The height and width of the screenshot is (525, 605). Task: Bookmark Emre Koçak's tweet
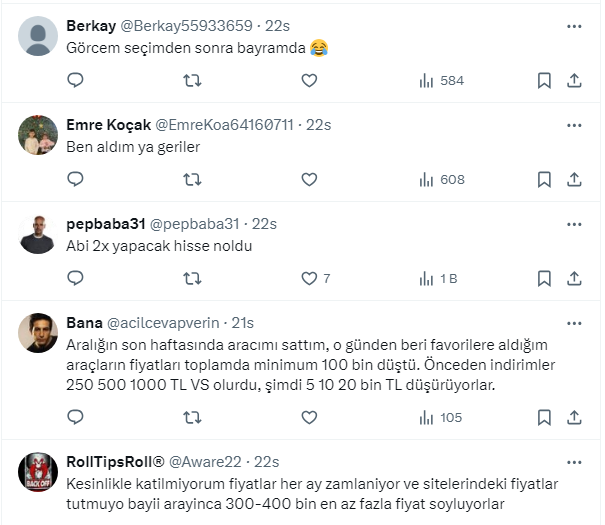[543, 179]
